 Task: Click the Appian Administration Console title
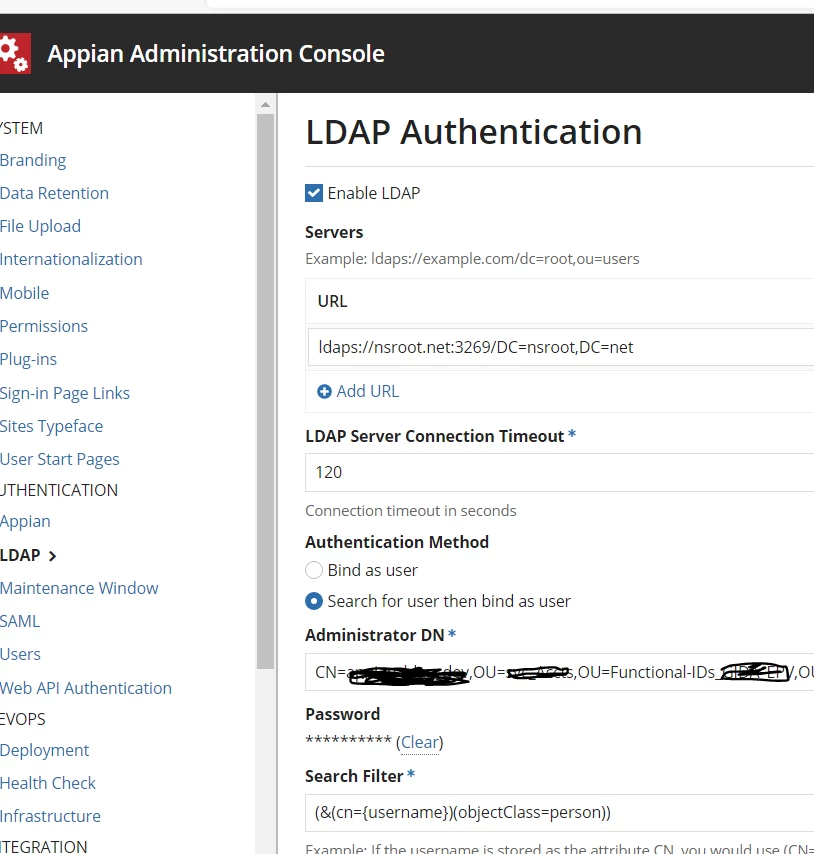(x=216, y=53)
